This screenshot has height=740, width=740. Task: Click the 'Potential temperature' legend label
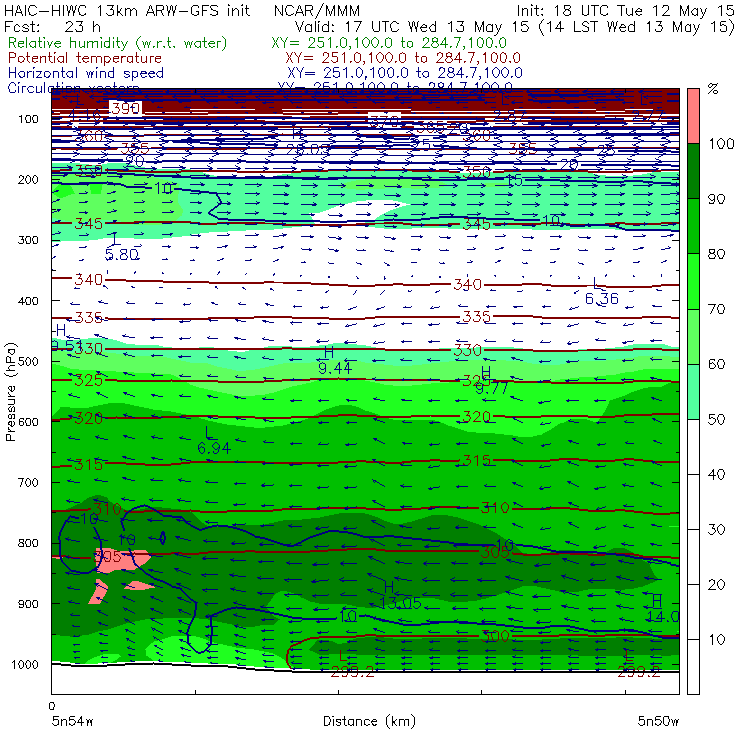click(85, 58)
